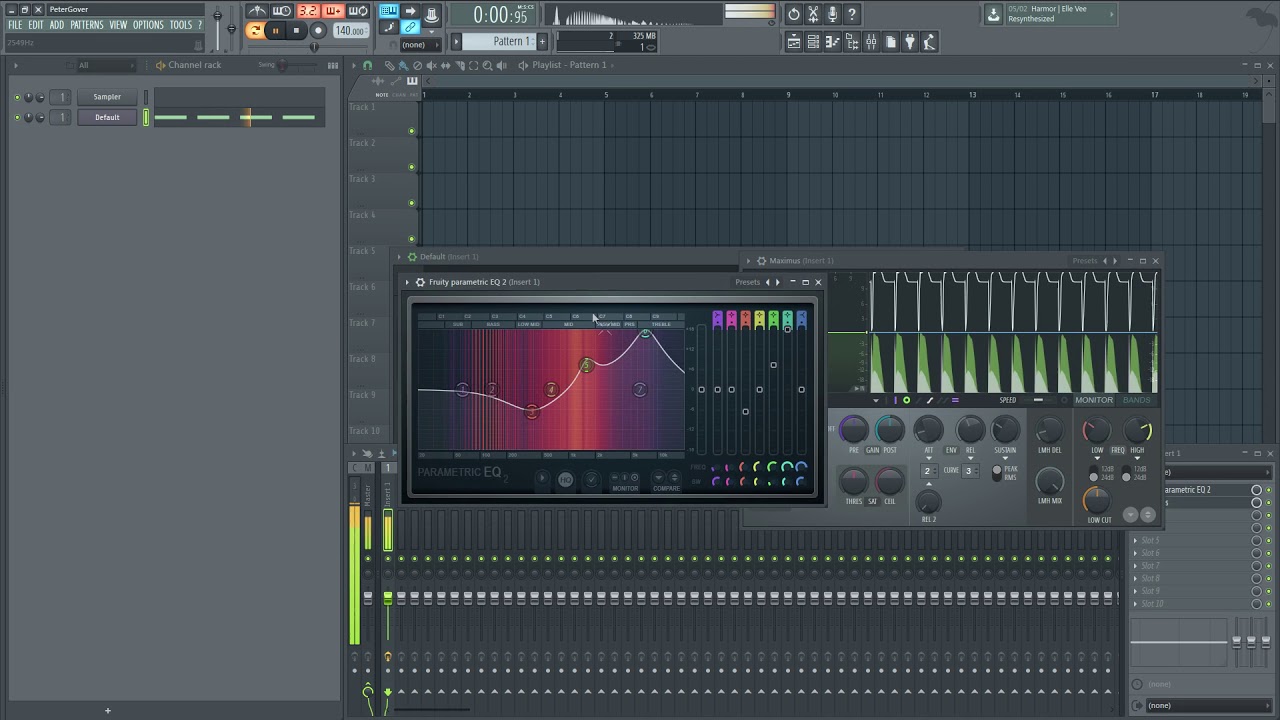Open the plugin picker plug icon
The image size is (1280, 720).
pos(910,42)
